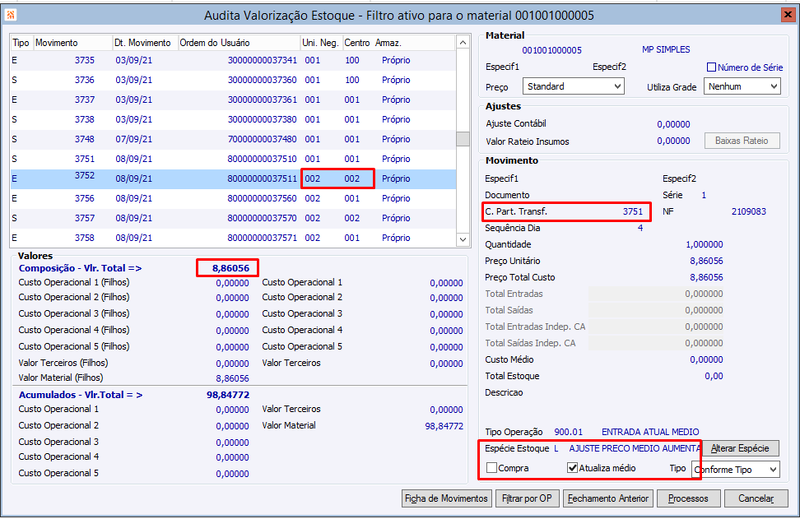Click the Tipo Operação code 900.01

pyautogui.click(x=568, y=432)
